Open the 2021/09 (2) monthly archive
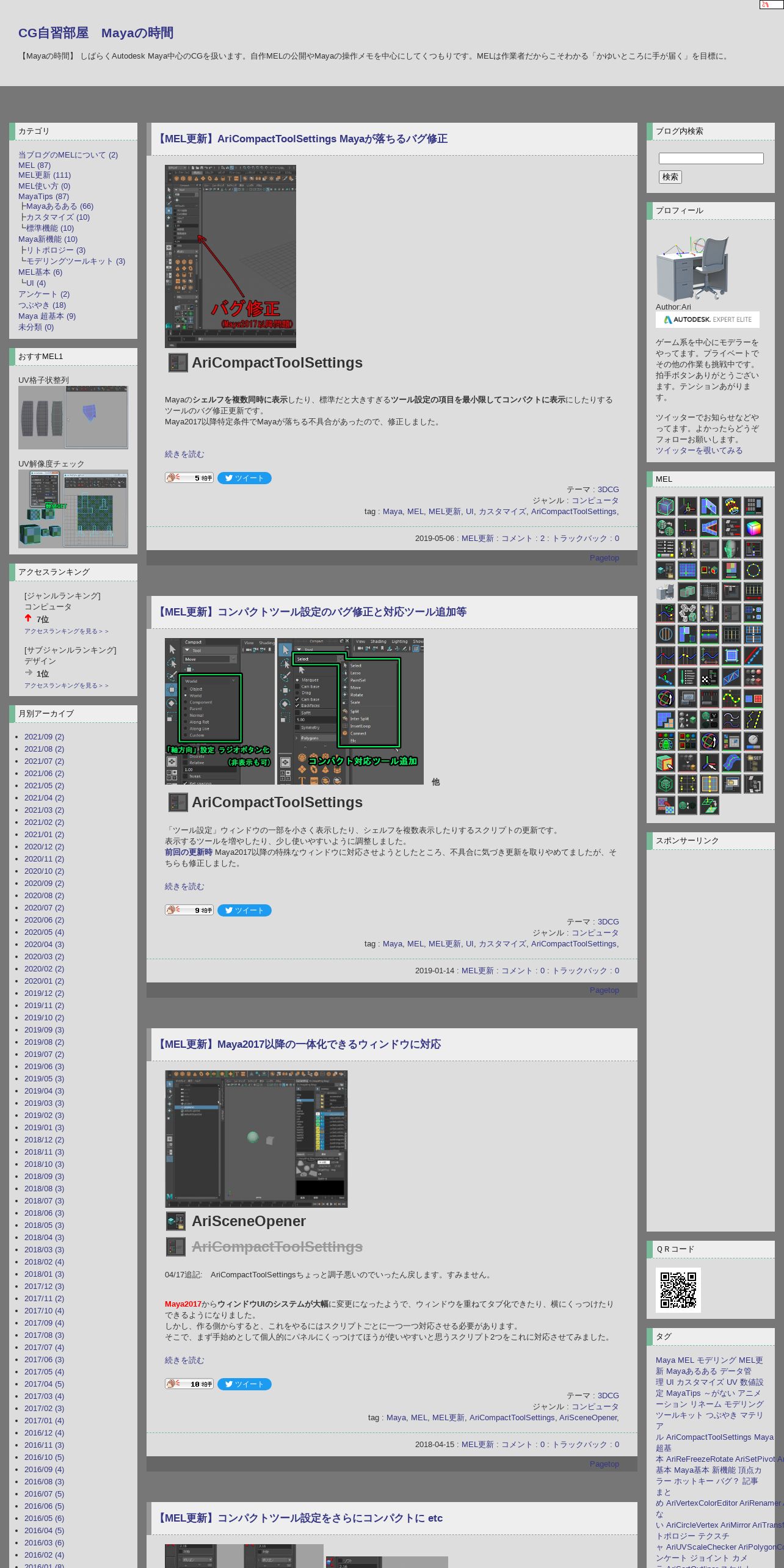The width and height of the screenshot is (784, 1568). click(44, 736)
